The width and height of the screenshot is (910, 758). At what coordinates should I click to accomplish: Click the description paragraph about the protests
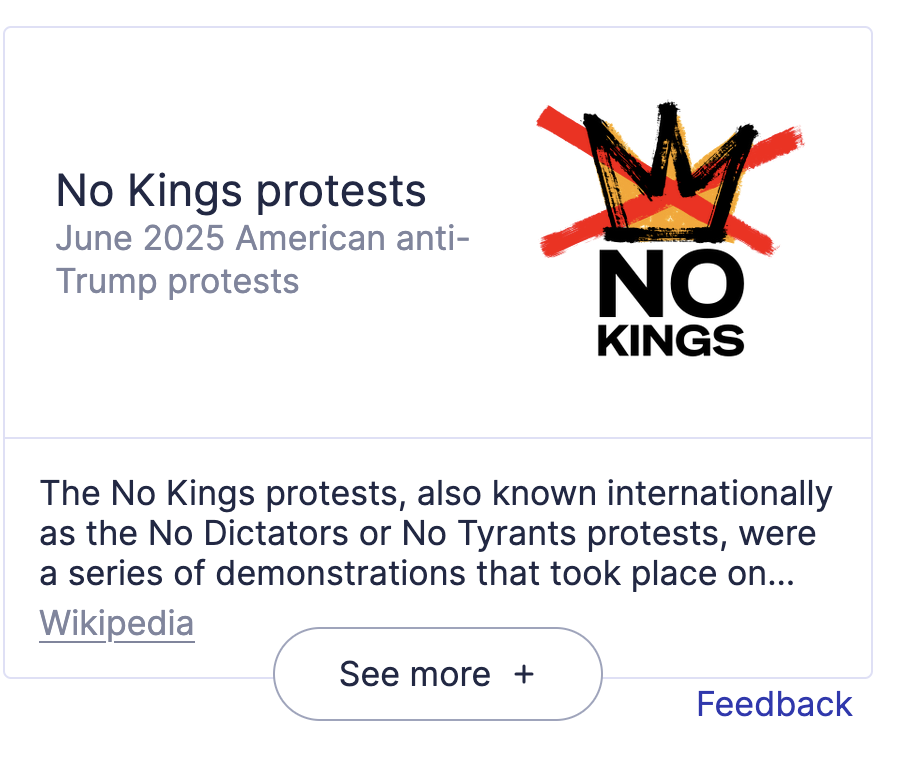[x=435, y=533]
